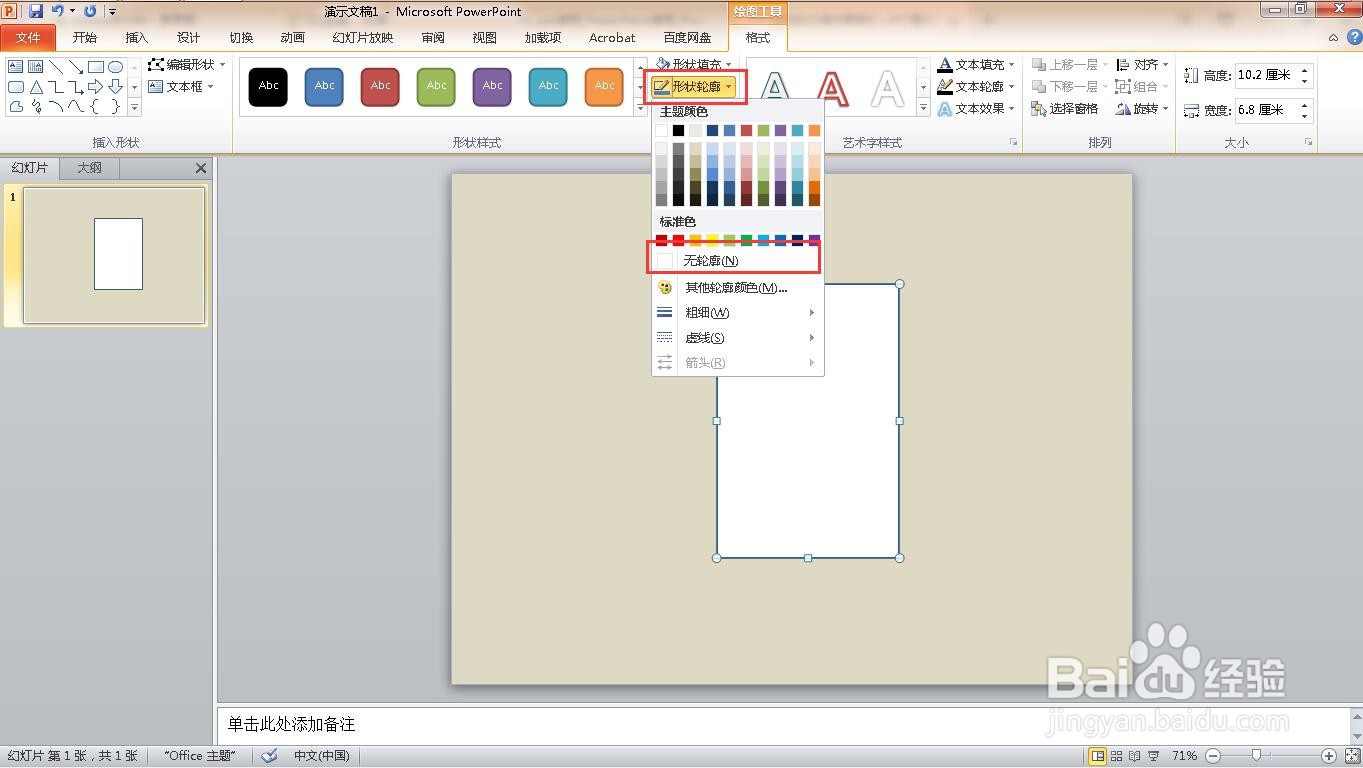1363x768 pixels.
Task: Select the Rectangle shape in shapes gallery
Action: click(x=96, y=67)
